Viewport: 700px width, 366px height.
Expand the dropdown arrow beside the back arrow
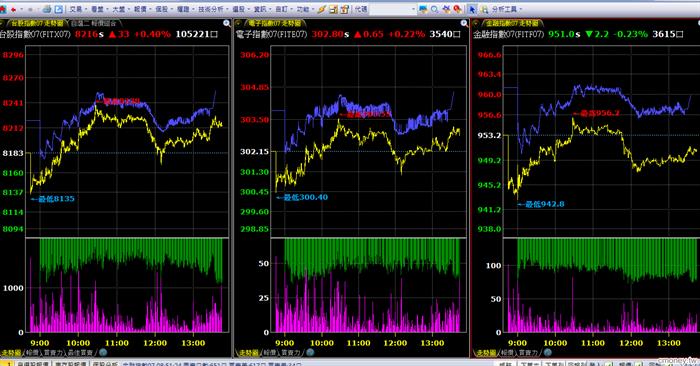[21, 9]
